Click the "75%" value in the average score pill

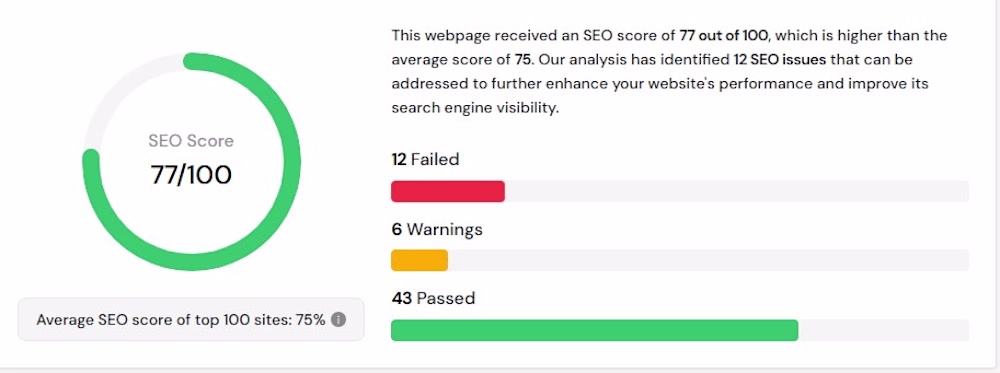311,319
